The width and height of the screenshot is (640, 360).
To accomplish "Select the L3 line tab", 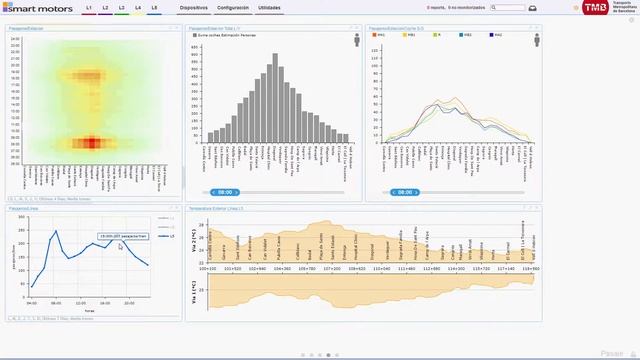I will (122, 8).
